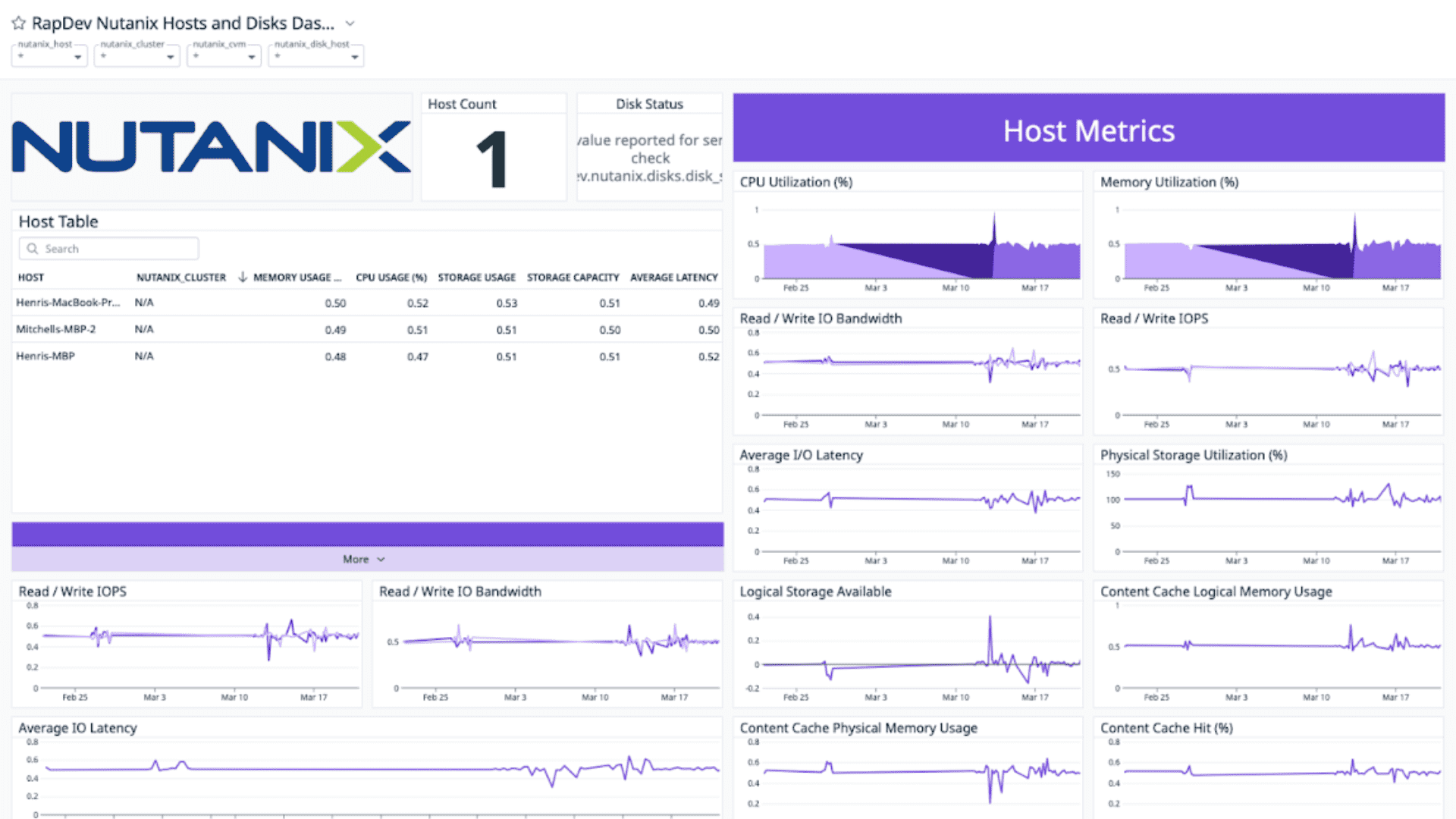Star the RapDev Nutanix dashboard as favorite
The height and width of the screenshot is (819, 1456).
pos(18,24)
